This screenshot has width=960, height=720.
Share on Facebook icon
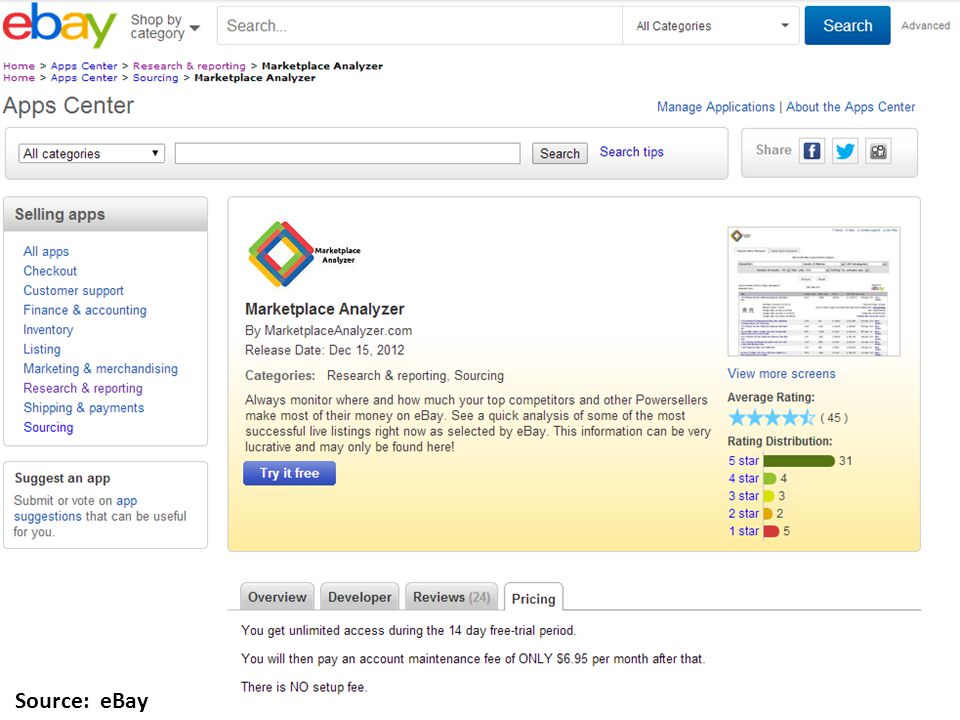pyautogui.click(x=812, y=151)
